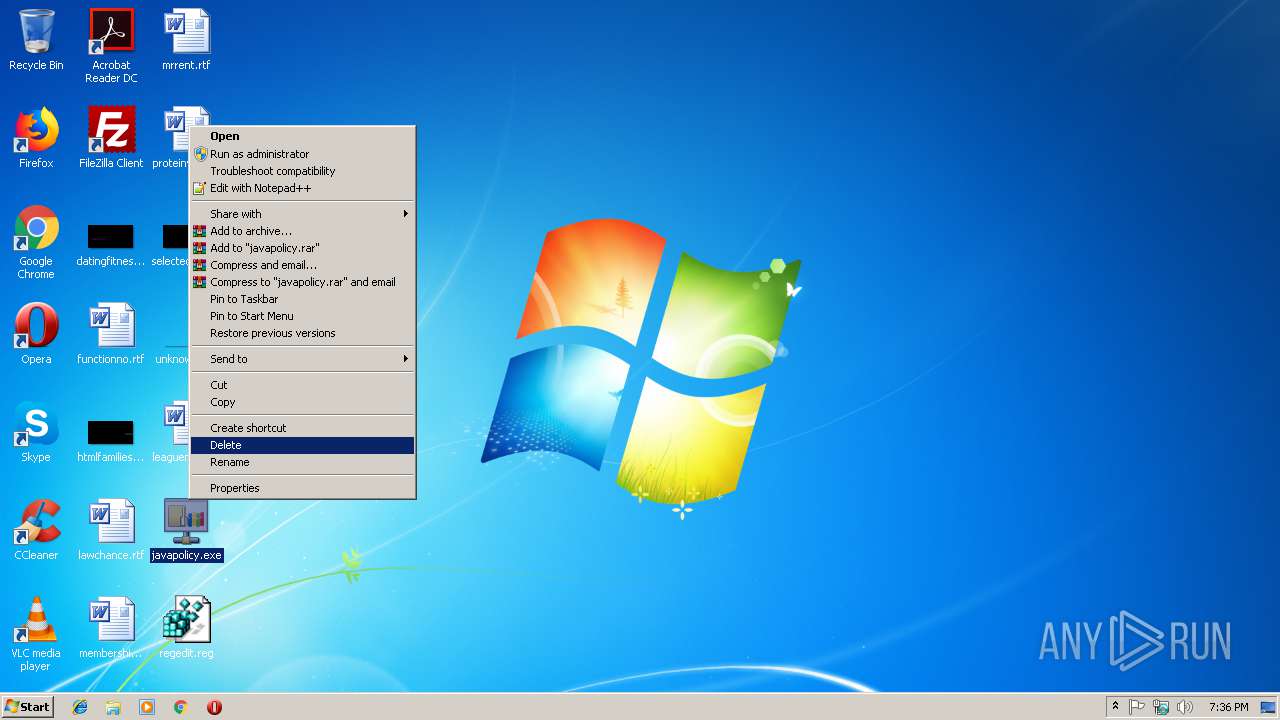
Task: Click the volume speaker tray icon
Action: 1185,707
